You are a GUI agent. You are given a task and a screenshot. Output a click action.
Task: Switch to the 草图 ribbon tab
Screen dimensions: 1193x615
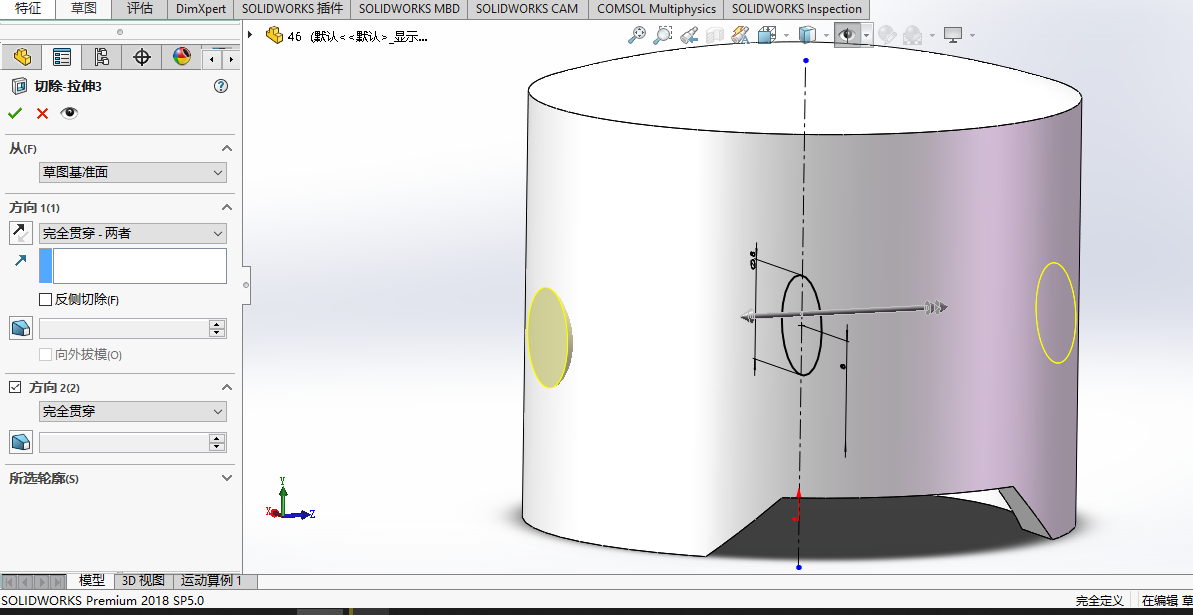[x=83, y=9]
